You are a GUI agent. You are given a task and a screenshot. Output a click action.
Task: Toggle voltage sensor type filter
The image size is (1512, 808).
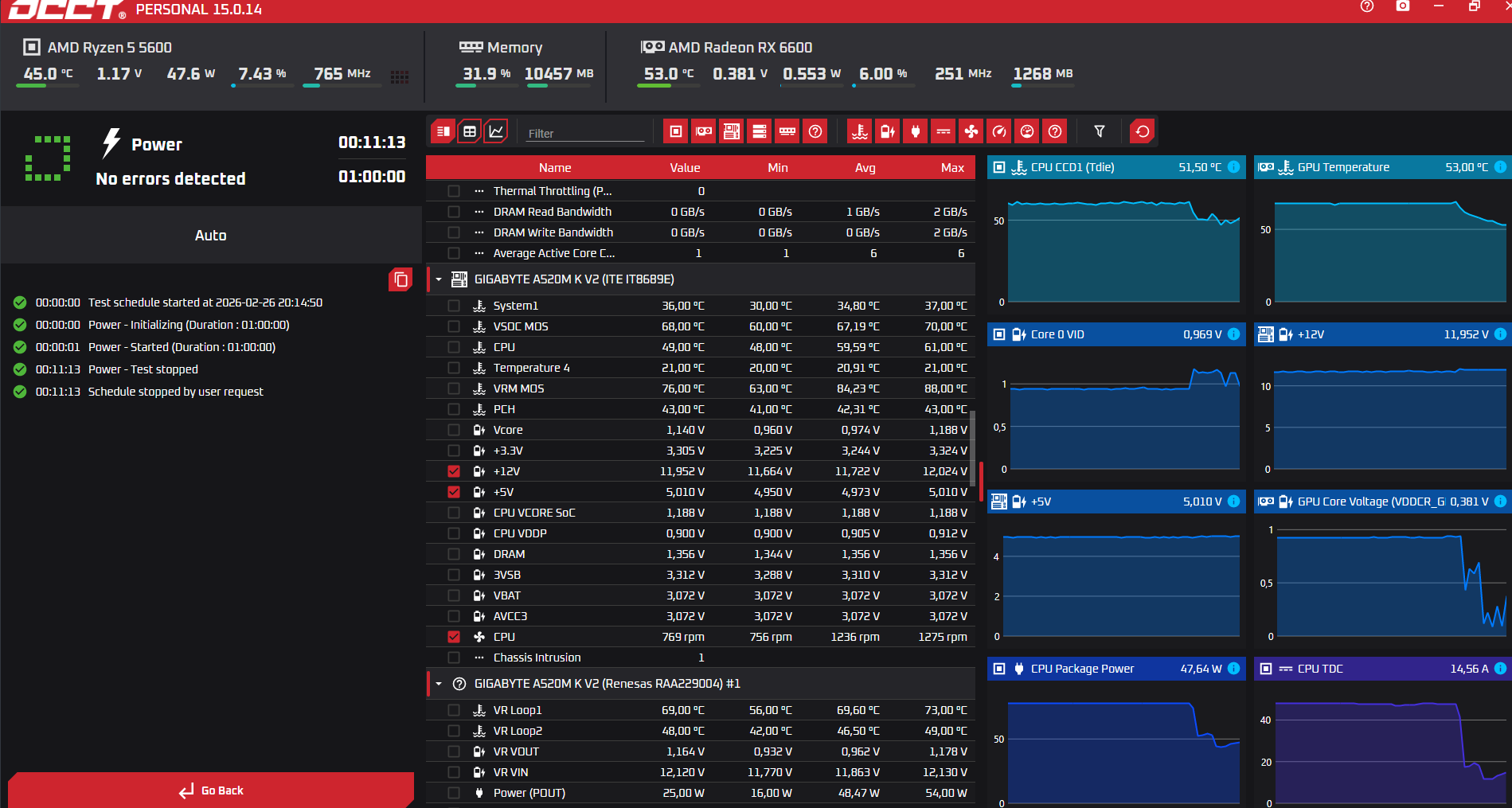(x=888, y=131)
